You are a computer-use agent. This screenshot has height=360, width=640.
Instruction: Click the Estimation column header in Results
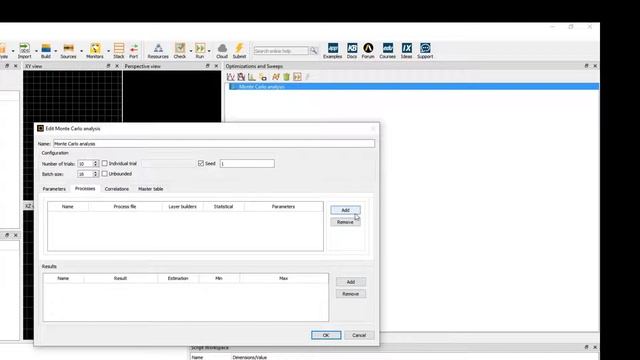(178, 278)
